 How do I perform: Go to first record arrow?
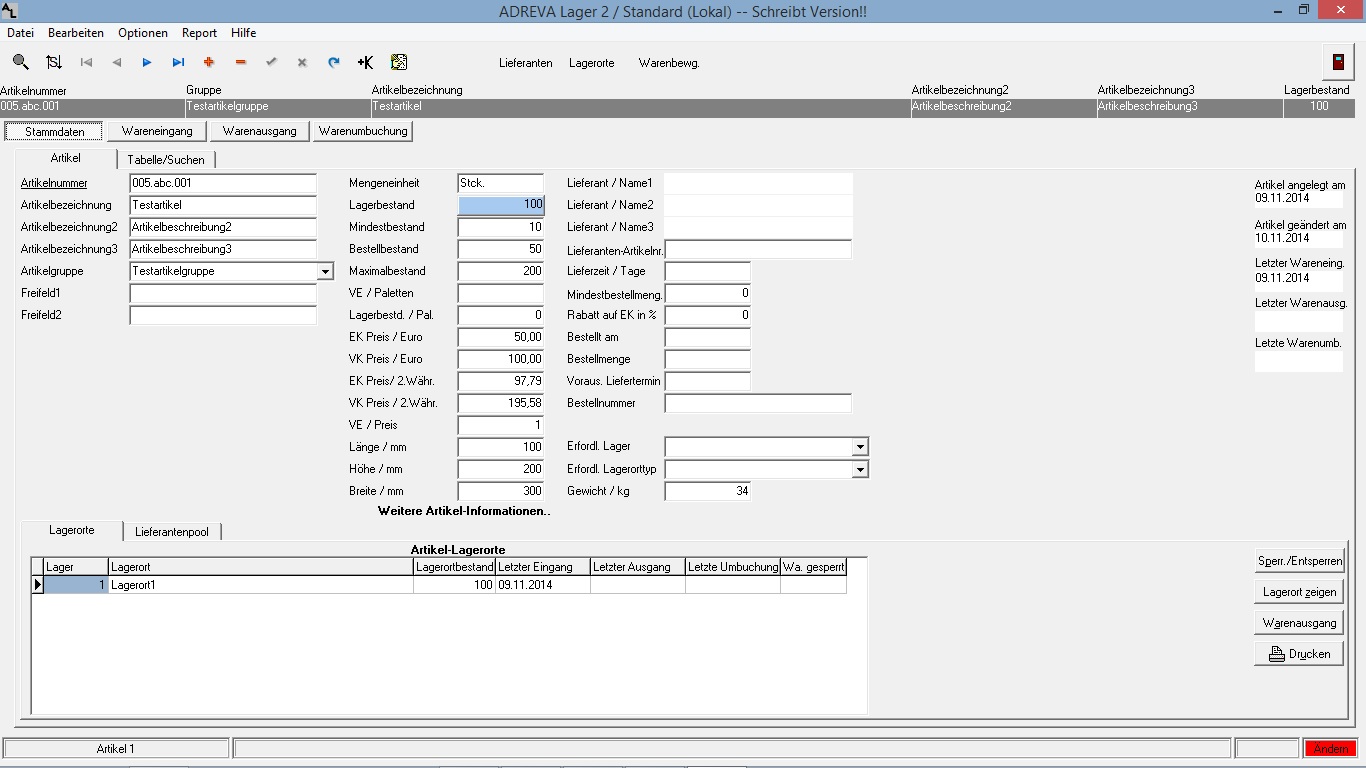coord(86,62)
